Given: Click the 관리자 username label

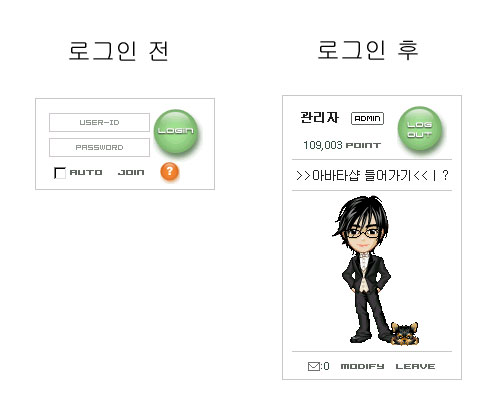Looking at the screenshot, I should pos(319,117).
